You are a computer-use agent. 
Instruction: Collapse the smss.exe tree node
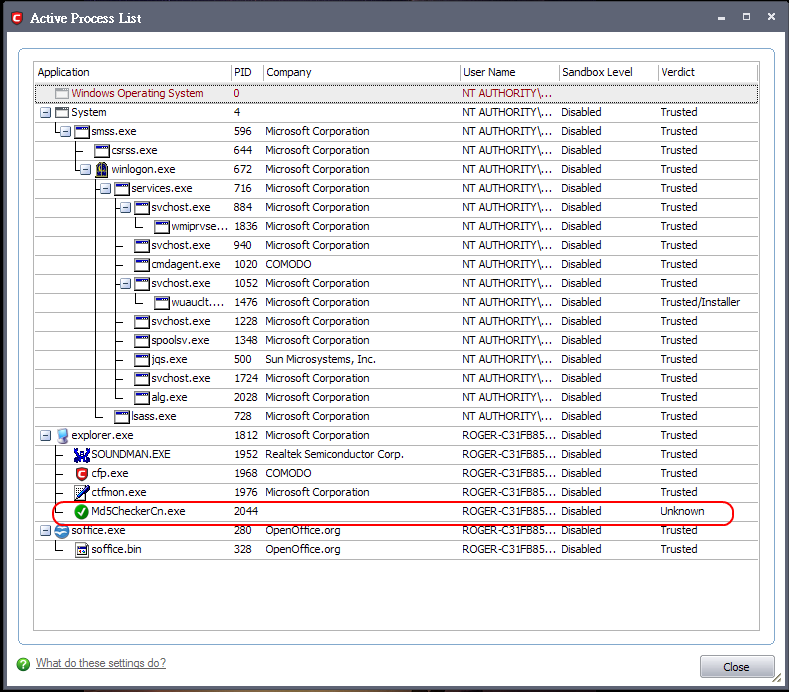pyautogui.click(x=65, y=131)
